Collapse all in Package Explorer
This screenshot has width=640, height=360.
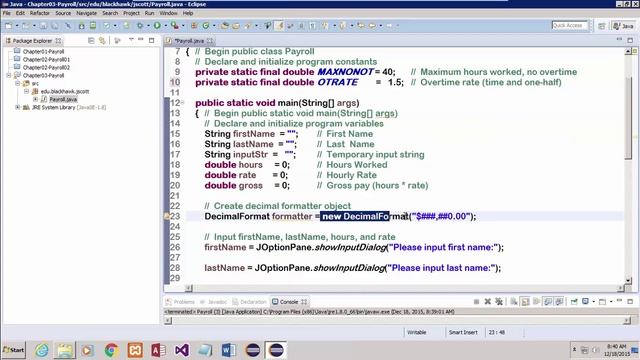pos(91,40)
